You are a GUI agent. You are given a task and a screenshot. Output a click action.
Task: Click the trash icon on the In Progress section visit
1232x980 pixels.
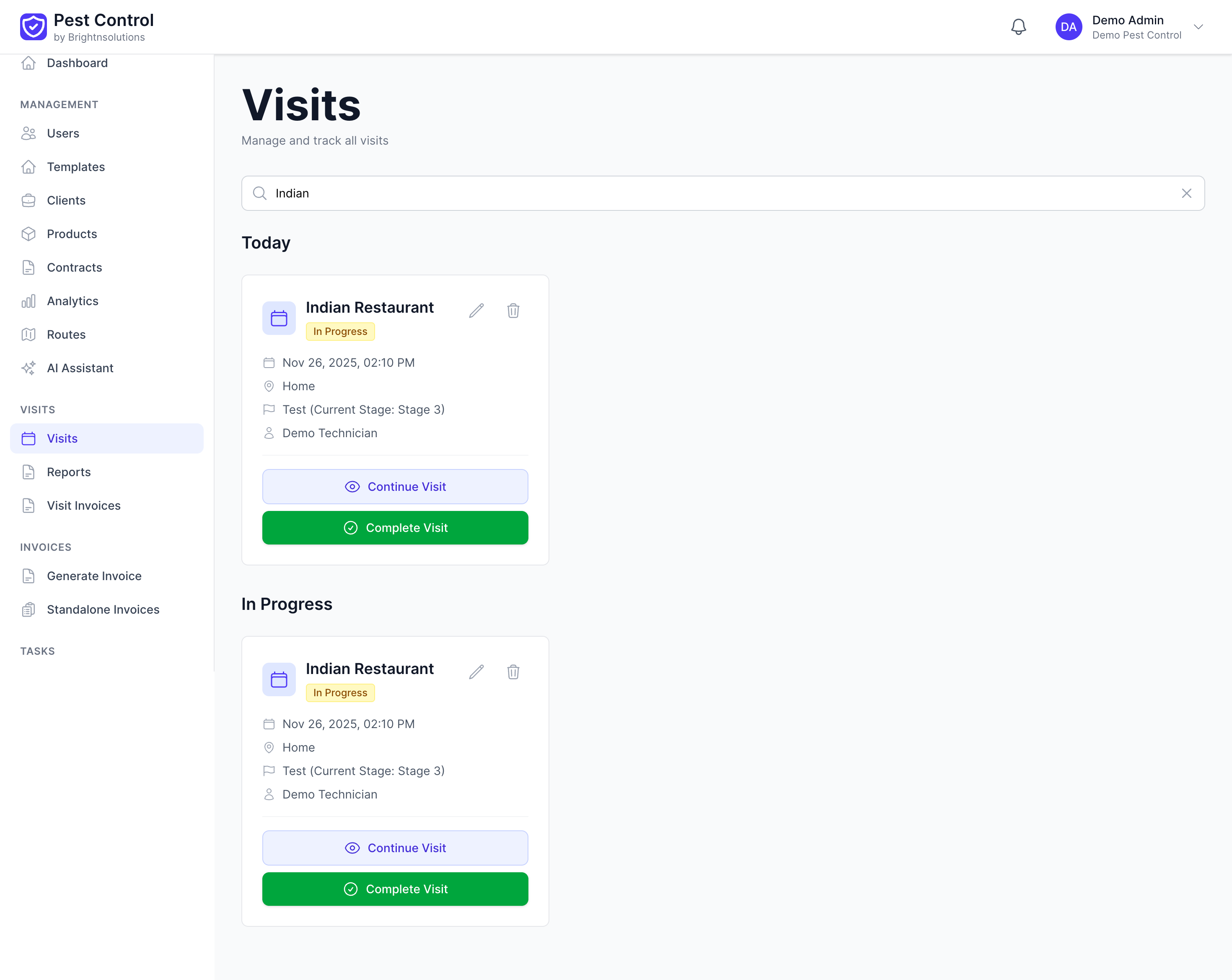[x=513, y=671]
